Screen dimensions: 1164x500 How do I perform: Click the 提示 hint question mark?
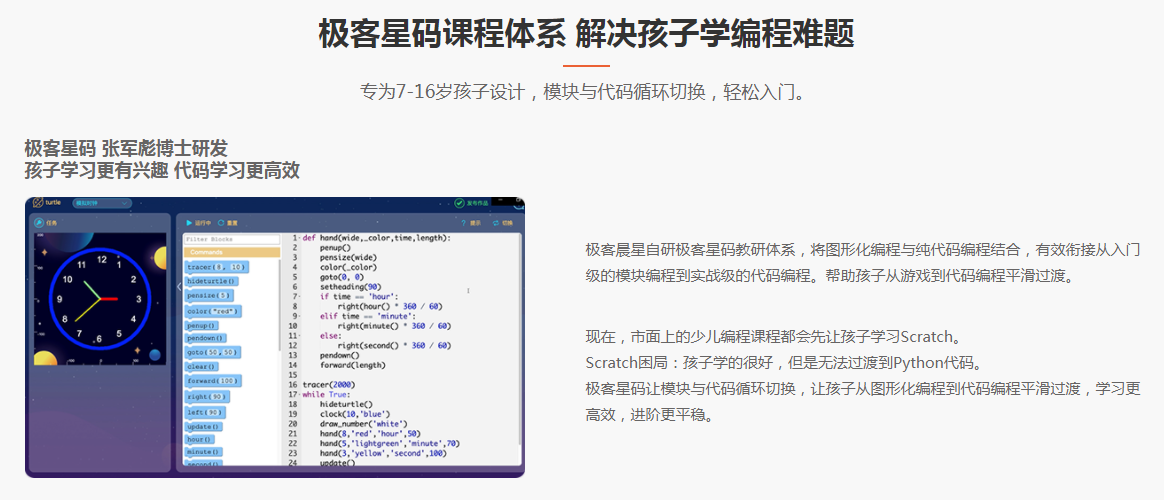click(x=465, y=223)
